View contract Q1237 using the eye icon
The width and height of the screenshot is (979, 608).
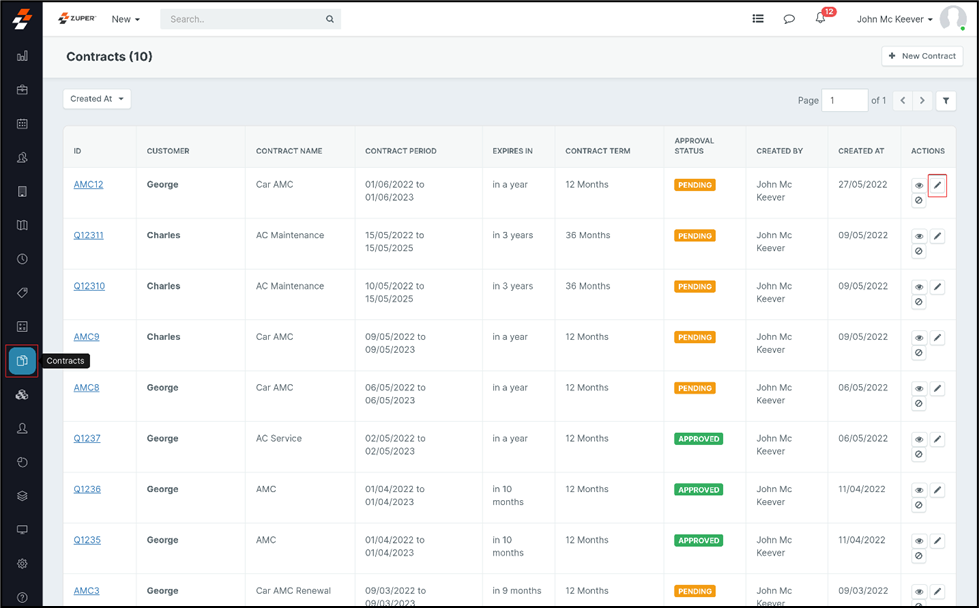(918, 440)
